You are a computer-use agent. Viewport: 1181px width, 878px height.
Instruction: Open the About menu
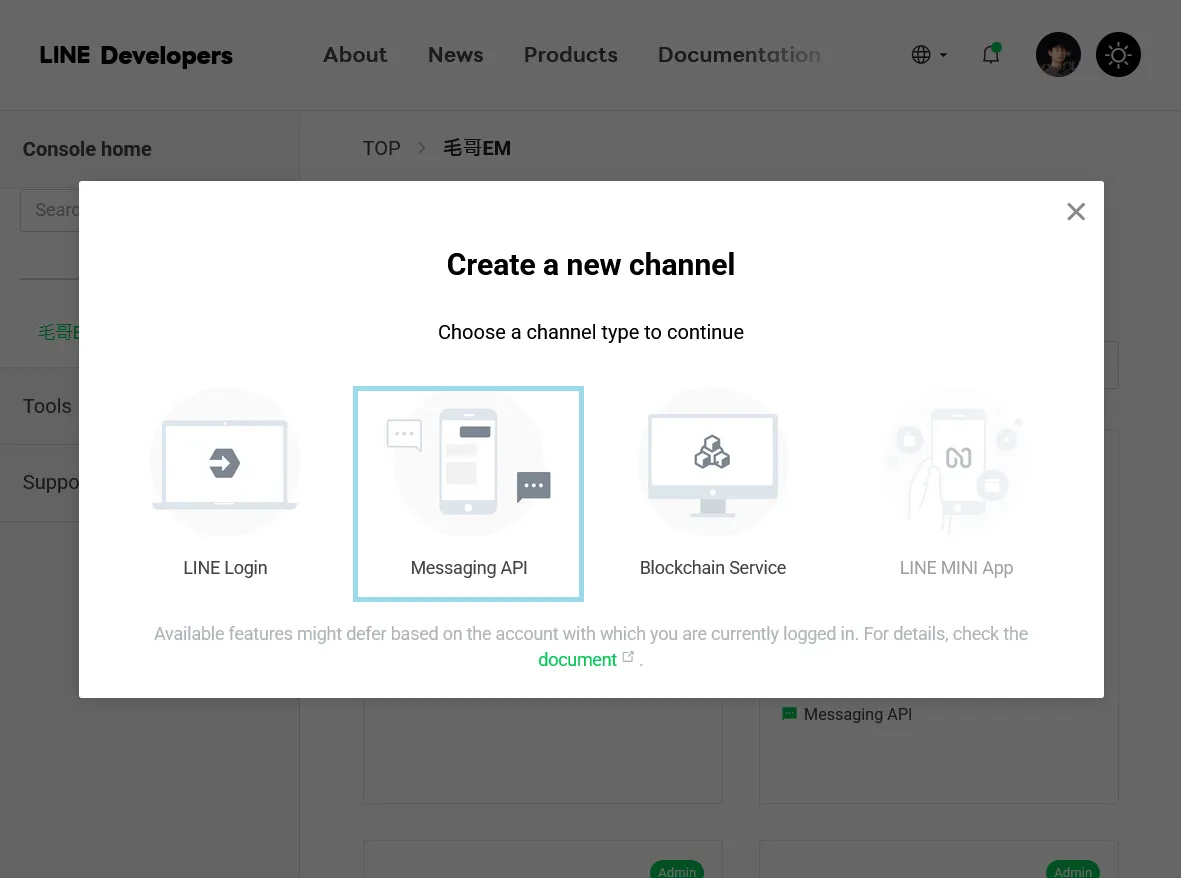tap(355, 55)
